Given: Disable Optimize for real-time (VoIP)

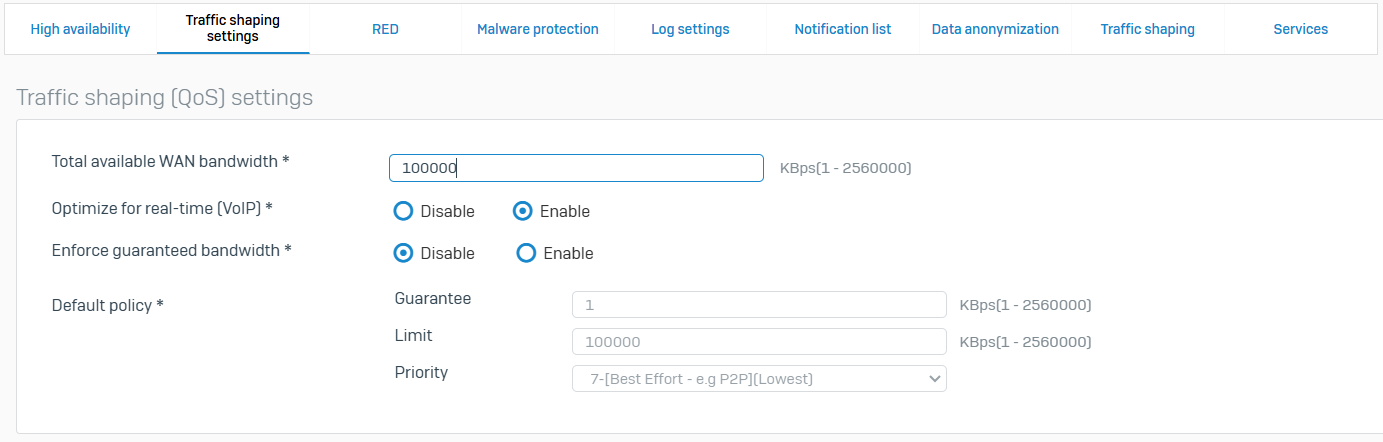Looking at the screenshot, I should pyautogui.click(x=404, y=211).
